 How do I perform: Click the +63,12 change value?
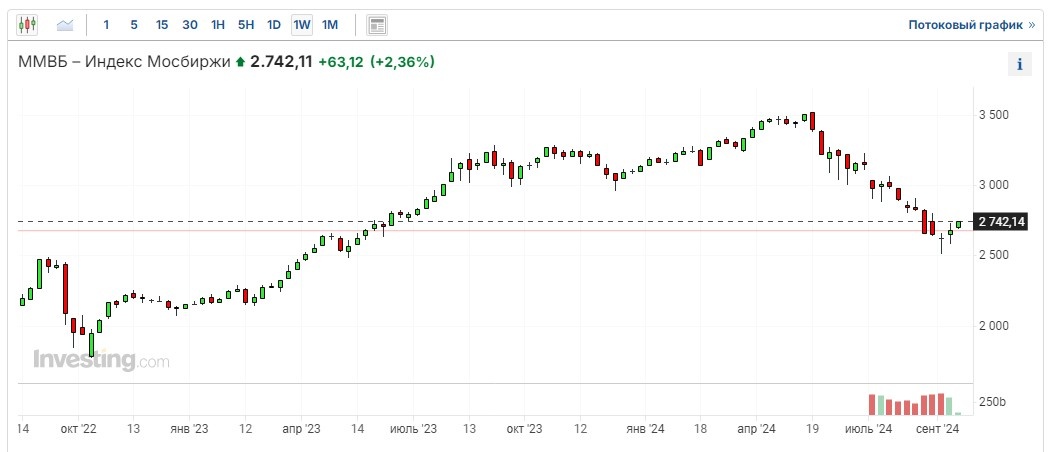[340, 62]
